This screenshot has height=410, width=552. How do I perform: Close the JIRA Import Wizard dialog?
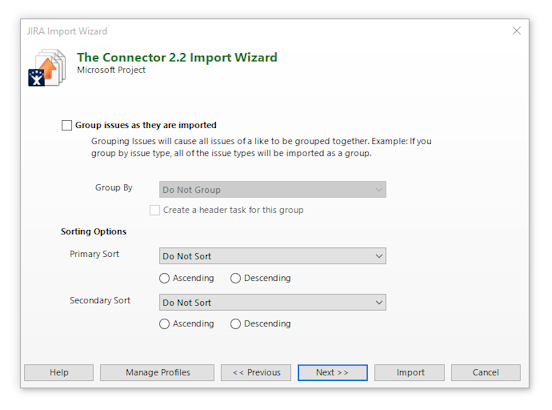coord(516,31)
